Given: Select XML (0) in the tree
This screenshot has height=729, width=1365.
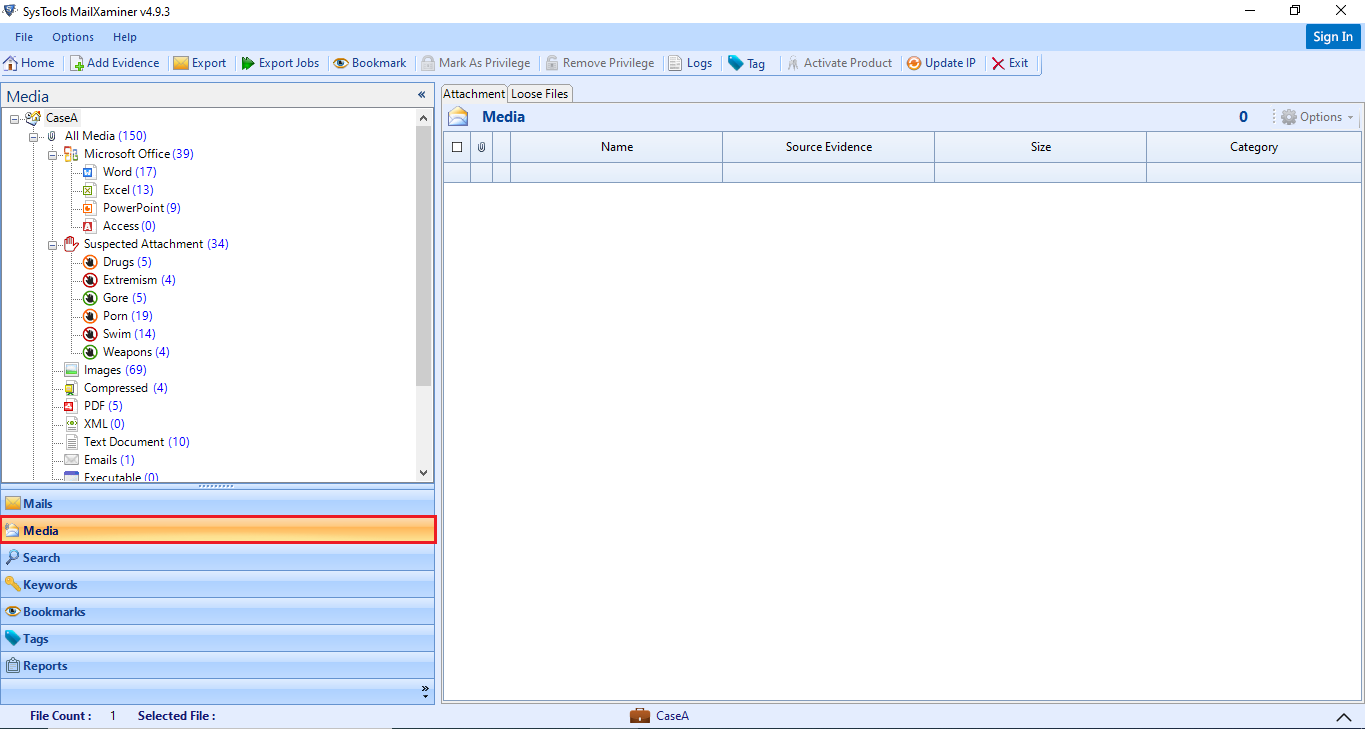Looking at the screenshot, I should coord(104,424).
